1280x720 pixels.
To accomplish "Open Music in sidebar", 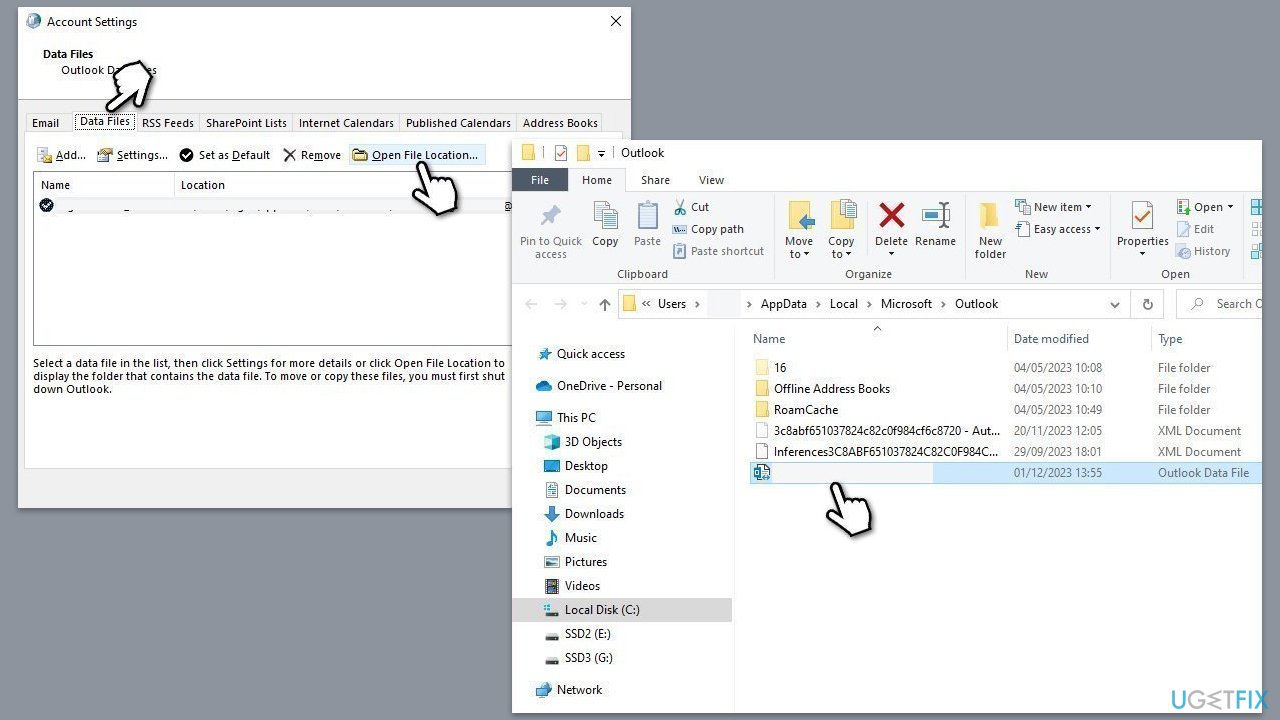I will pyautogui.click(x=580, y=538).
